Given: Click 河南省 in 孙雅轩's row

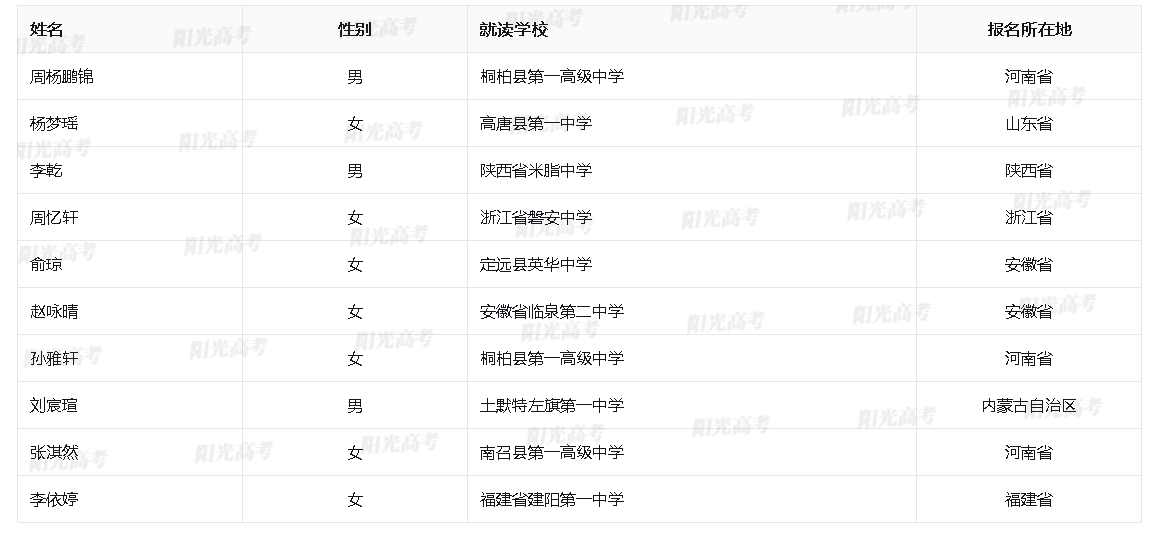Looking at the screenshot, I should (1029, 358).
